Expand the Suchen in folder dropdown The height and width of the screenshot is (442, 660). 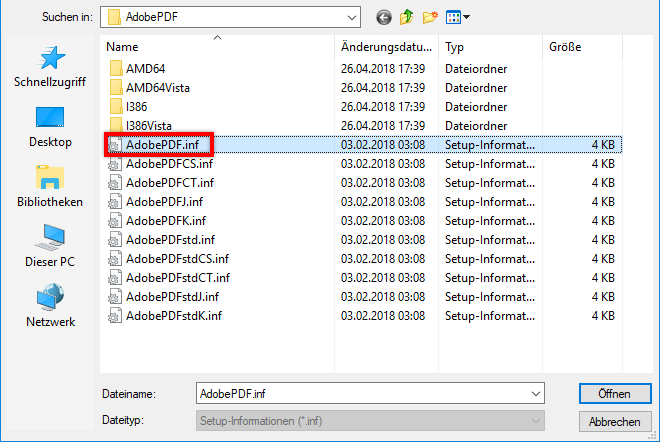coord(351,18)
